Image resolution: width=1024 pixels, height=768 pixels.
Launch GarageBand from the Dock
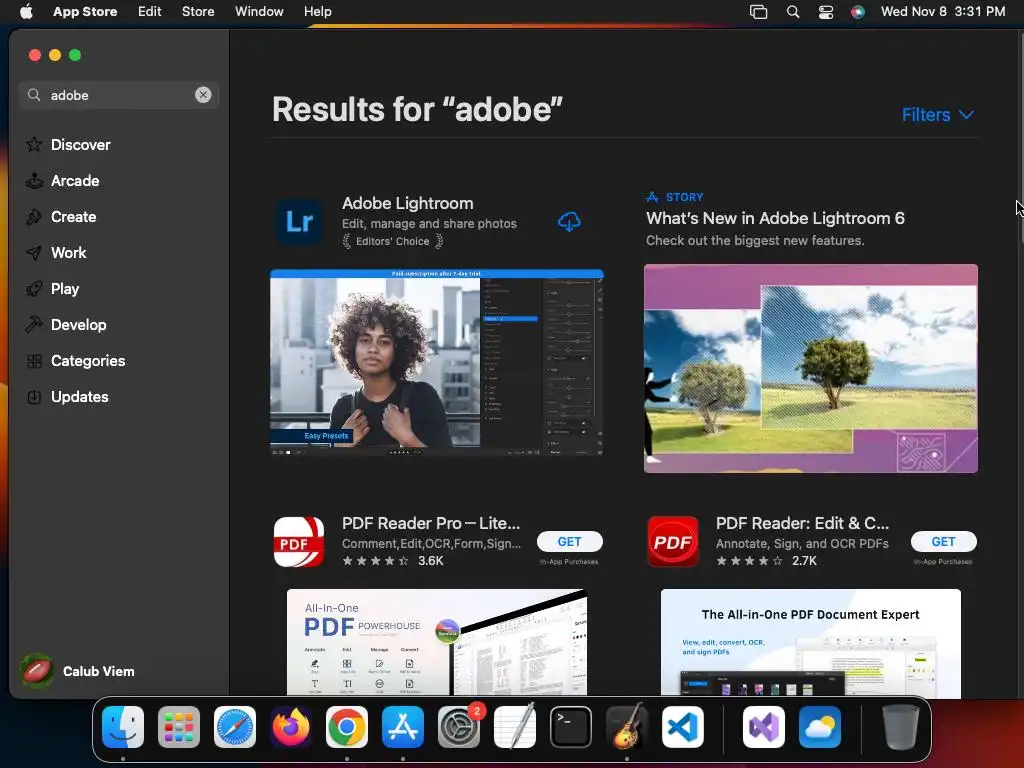pyautogui.click(x=627, y=727)
